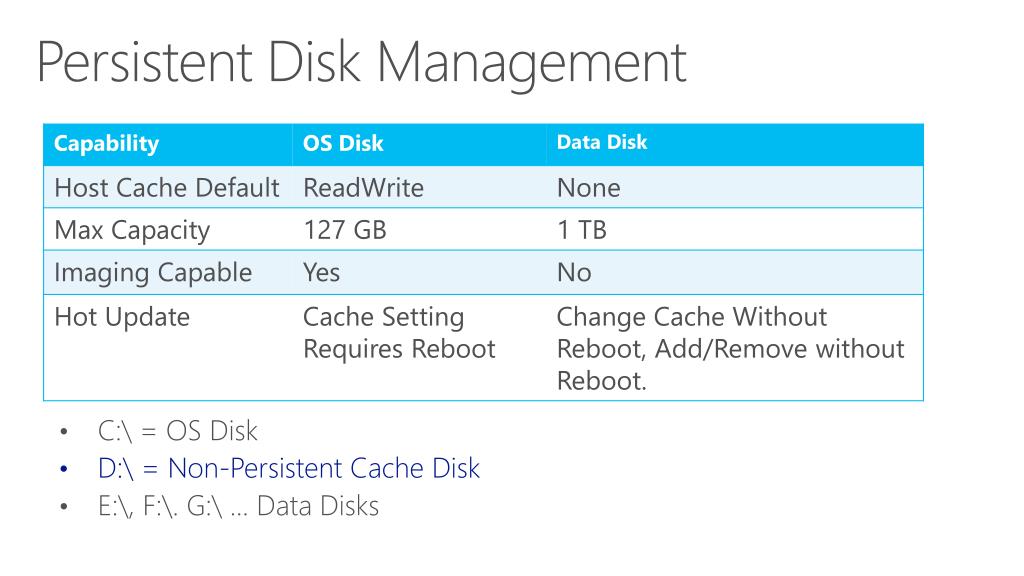The height and width of the screenshot is (576, 1024).
Task: Click the No cell for Imaging Capable
Action: (574, 272)
